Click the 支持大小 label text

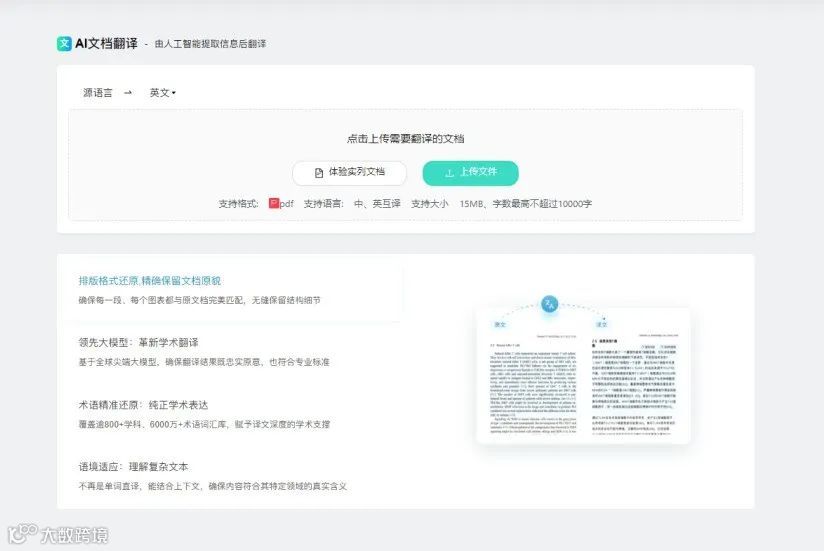pos(429,204)
